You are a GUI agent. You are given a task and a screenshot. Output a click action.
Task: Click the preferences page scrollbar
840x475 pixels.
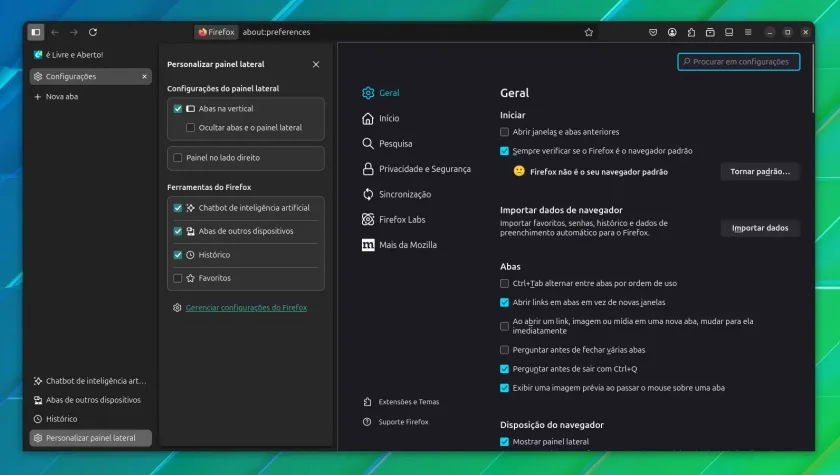click(813, 79)
